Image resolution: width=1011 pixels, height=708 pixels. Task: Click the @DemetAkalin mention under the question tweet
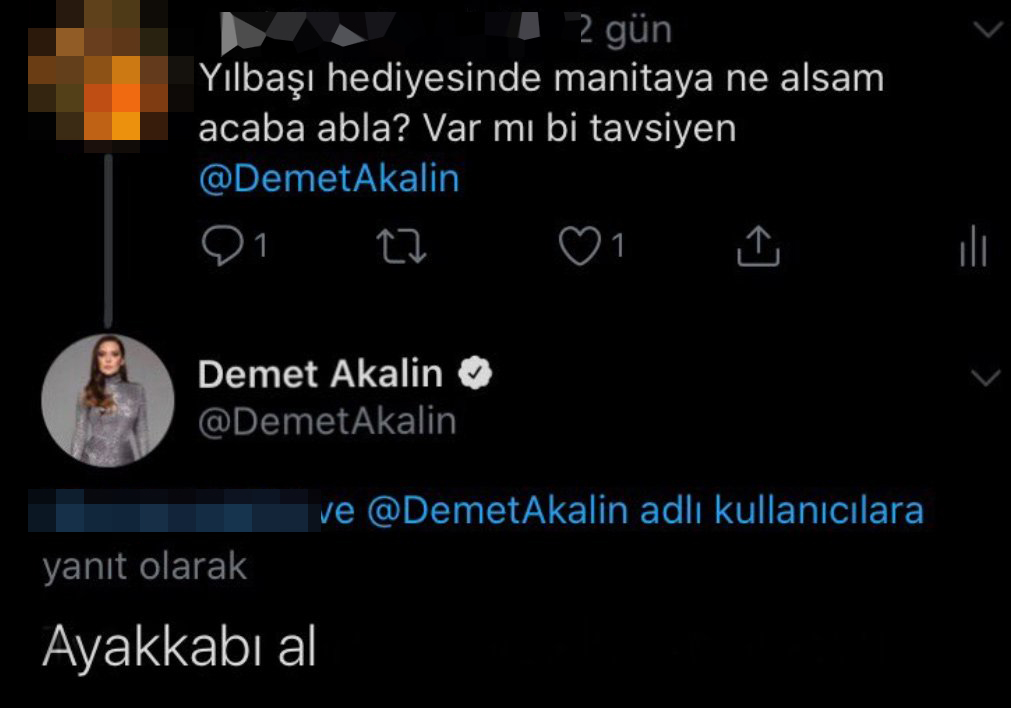tap(328, 179)
